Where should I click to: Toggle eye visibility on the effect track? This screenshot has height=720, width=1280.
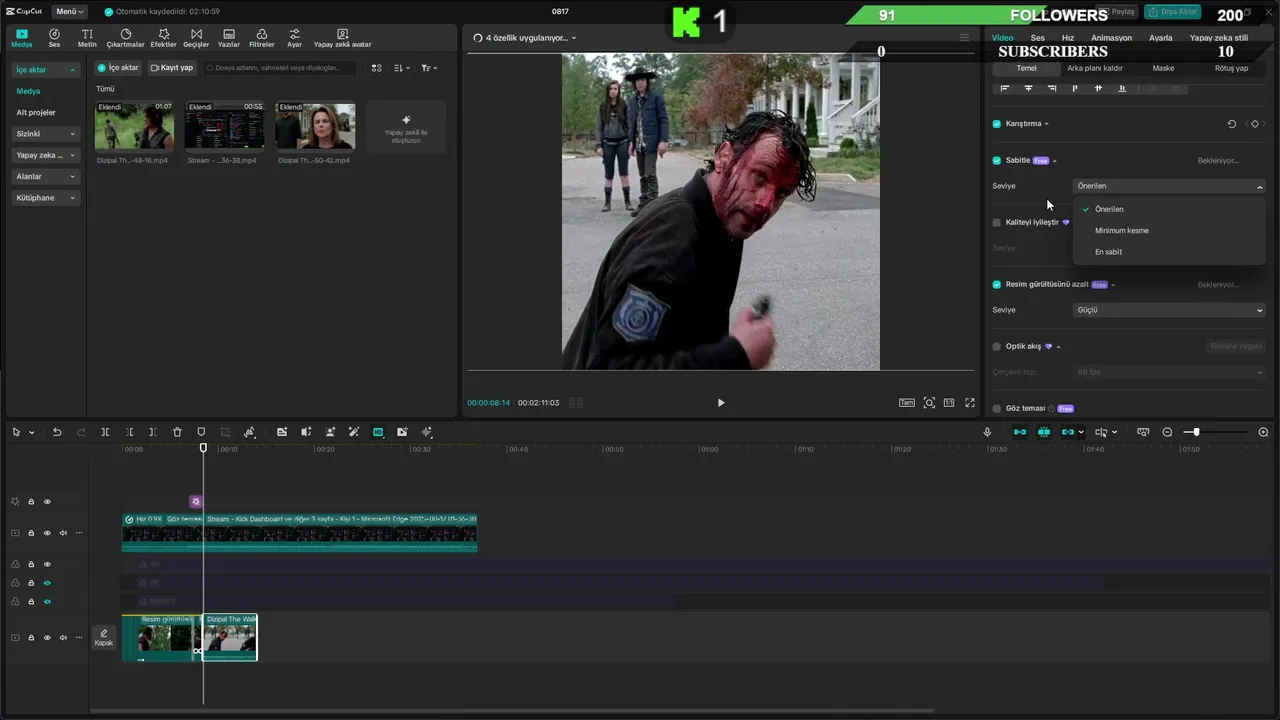click(x=47, y=501)
